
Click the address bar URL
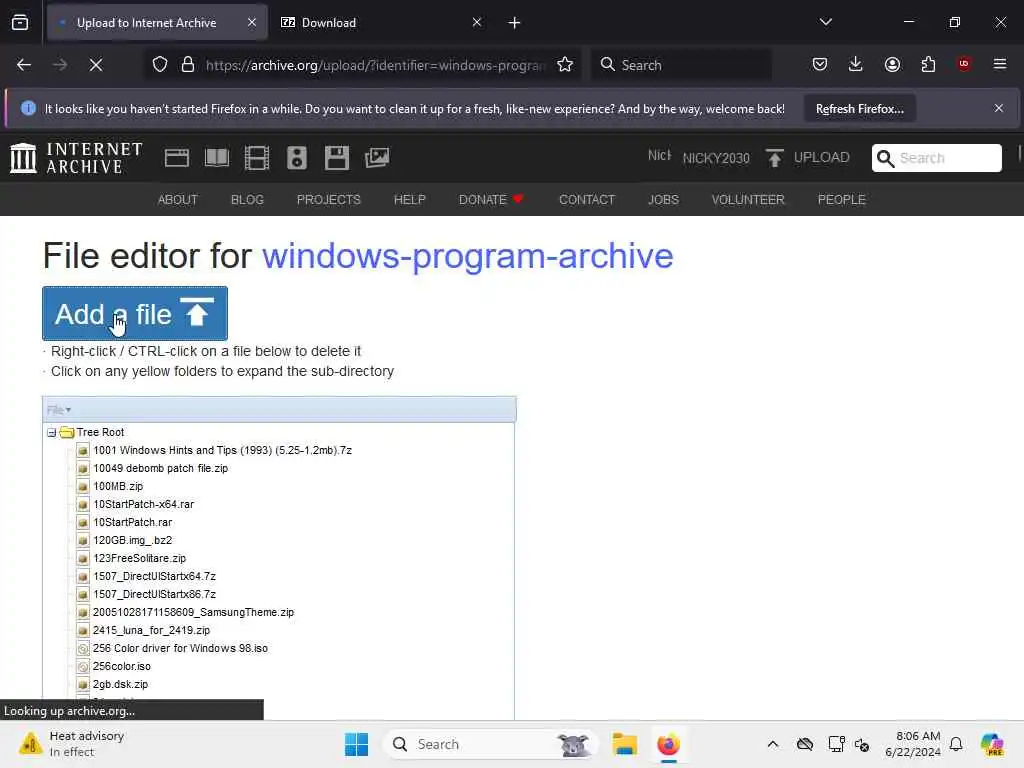(x=375, y=65)
